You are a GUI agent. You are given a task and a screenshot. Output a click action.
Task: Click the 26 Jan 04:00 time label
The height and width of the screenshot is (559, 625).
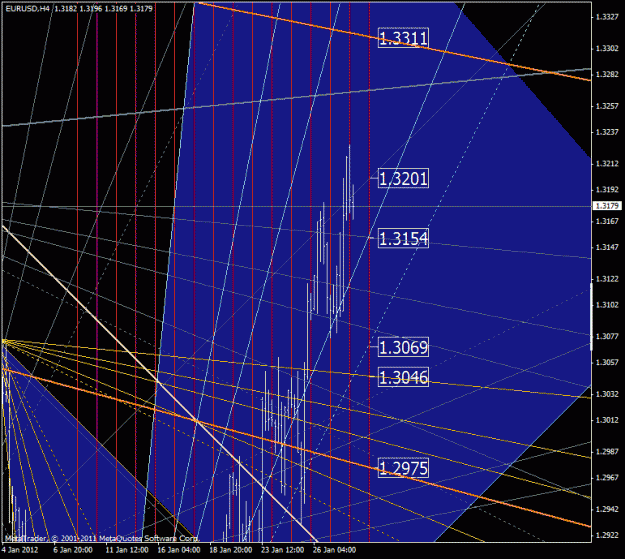tap(334, 550)
